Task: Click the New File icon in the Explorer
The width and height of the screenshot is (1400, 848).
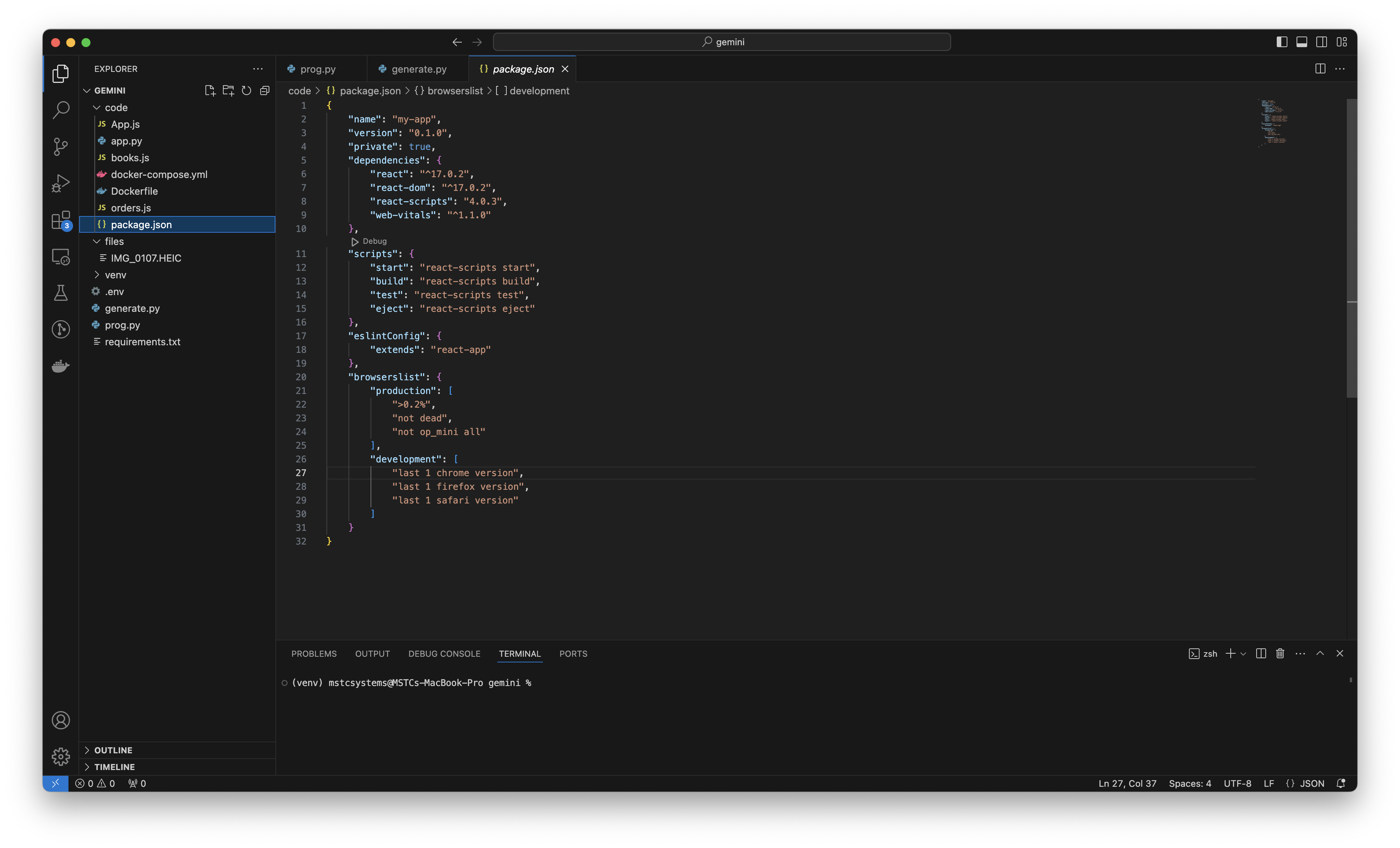Action: point(210,91)
